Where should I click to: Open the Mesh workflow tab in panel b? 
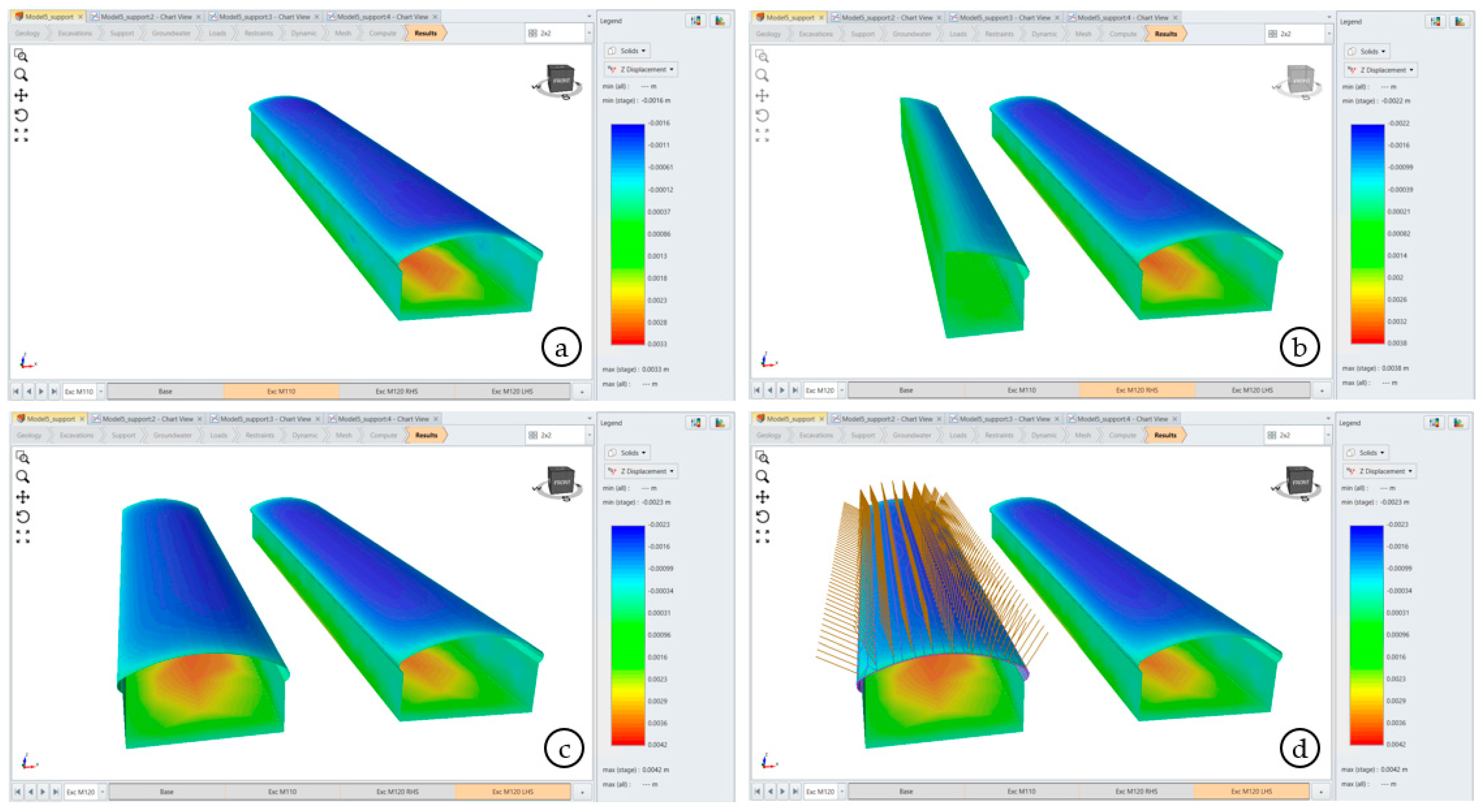click(1083, 34)
